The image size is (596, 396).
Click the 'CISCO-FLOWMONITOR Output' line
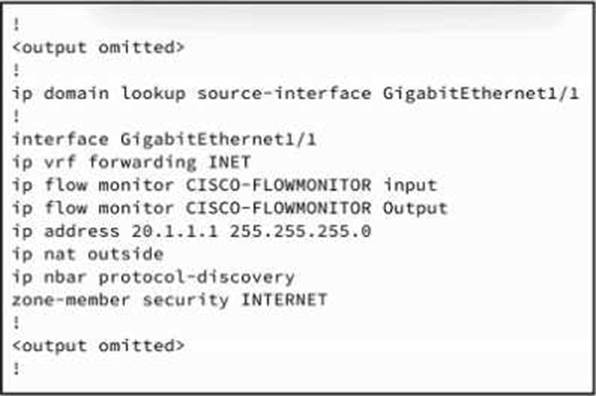click(230, 209)
